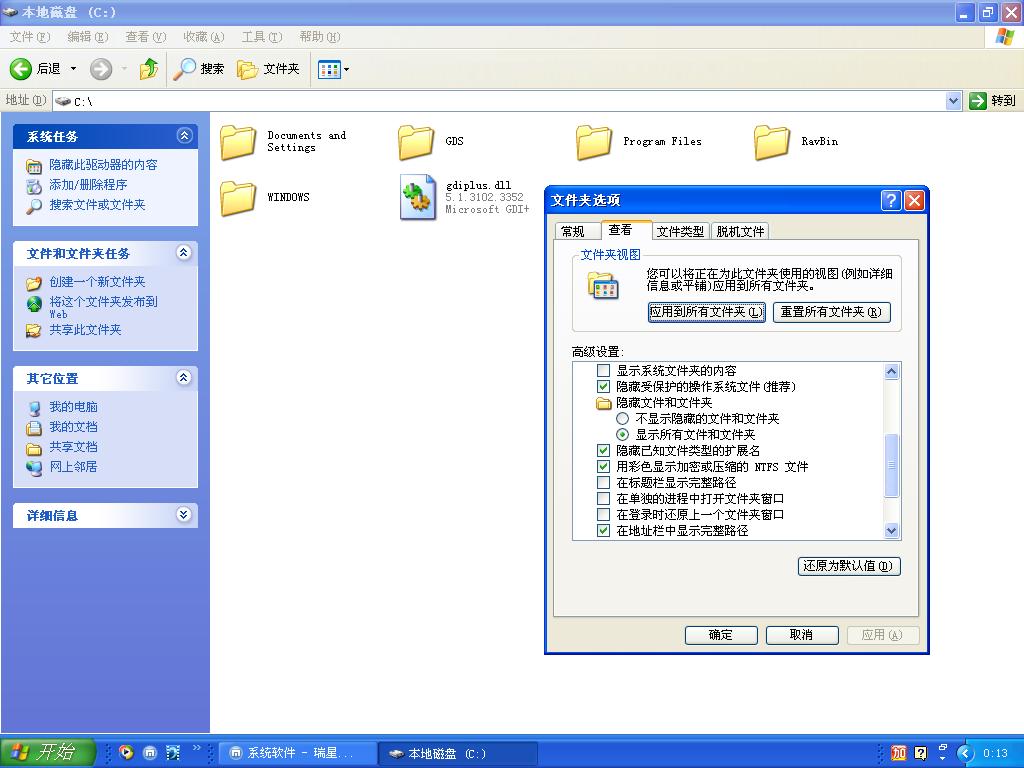Select the WINDOWS folder icon
This screenshot has width=1024, height=768.
[x=237, y=197]
